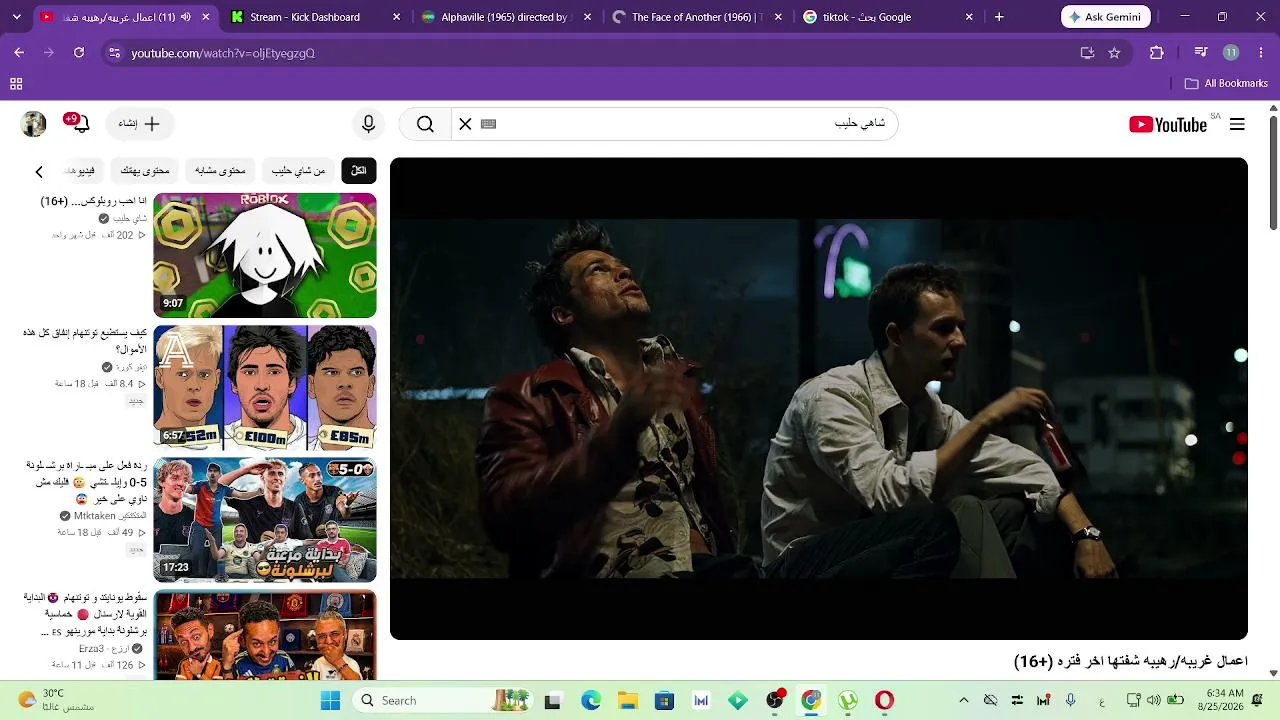This screenshot has width=1280, height=720.
Task: Open the Roblox video thumbnail, 9:07
Action: click(x=265, y=255)
